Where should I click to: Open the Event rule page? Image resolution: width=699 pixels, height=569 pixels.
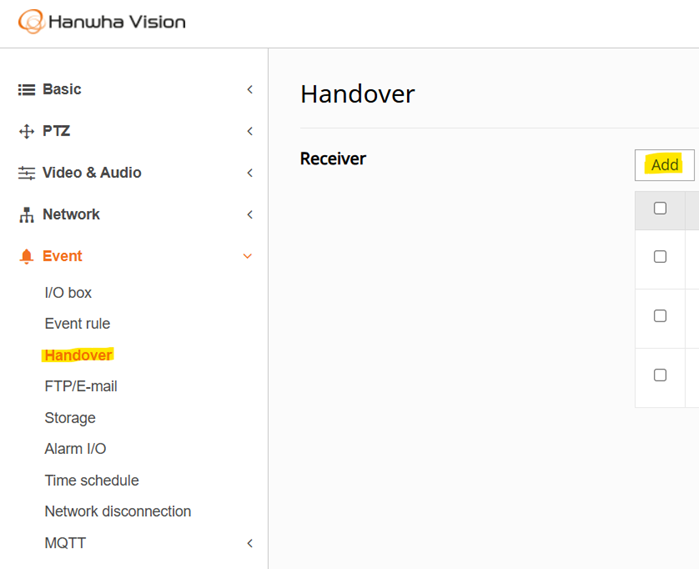(78, 323)
